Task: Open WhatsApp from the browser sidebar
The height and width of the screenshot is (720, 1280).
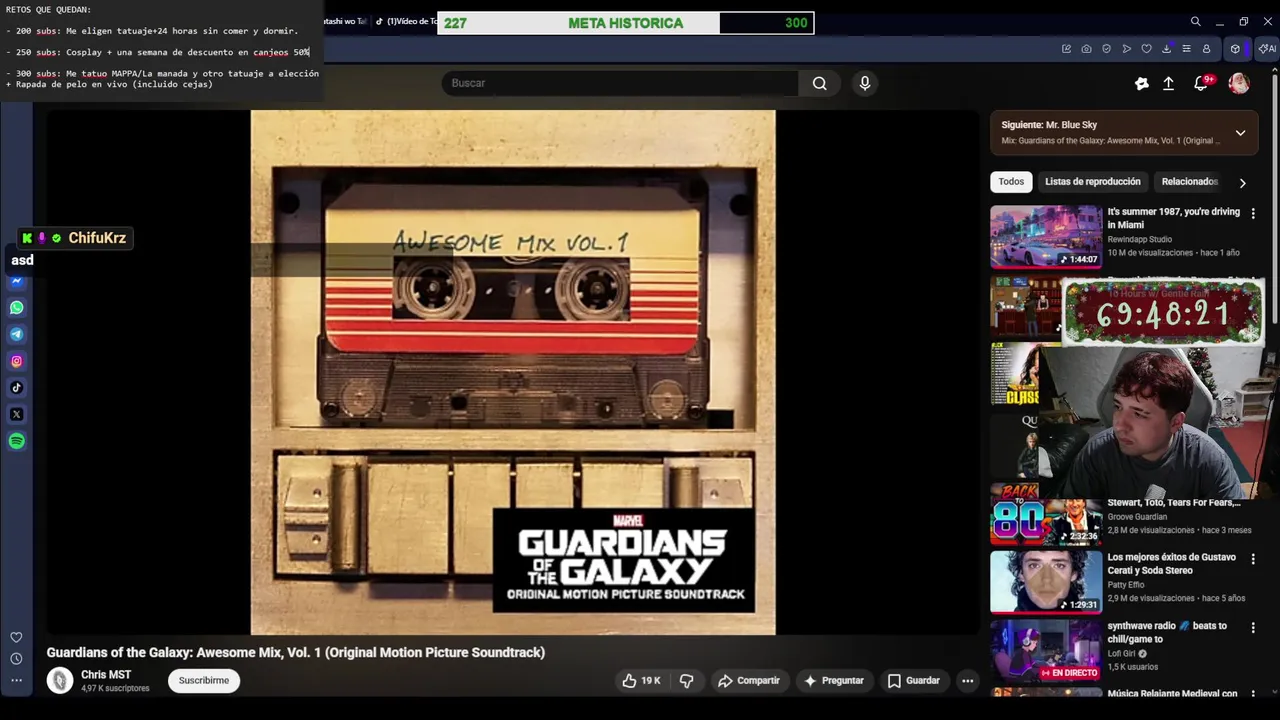Action: pos(17,308)
